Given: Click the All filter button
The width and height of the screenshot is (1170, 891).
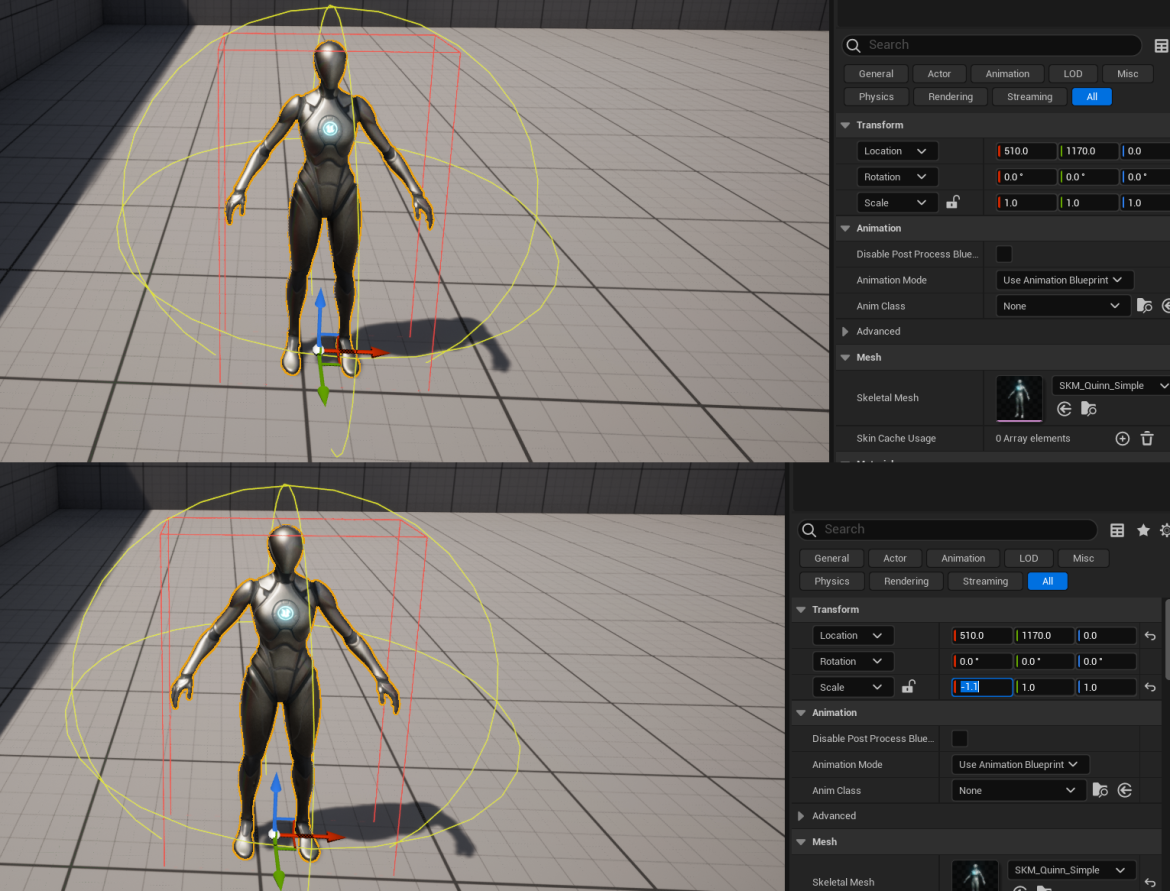Looking at the screenshot, I should 1092,96.
